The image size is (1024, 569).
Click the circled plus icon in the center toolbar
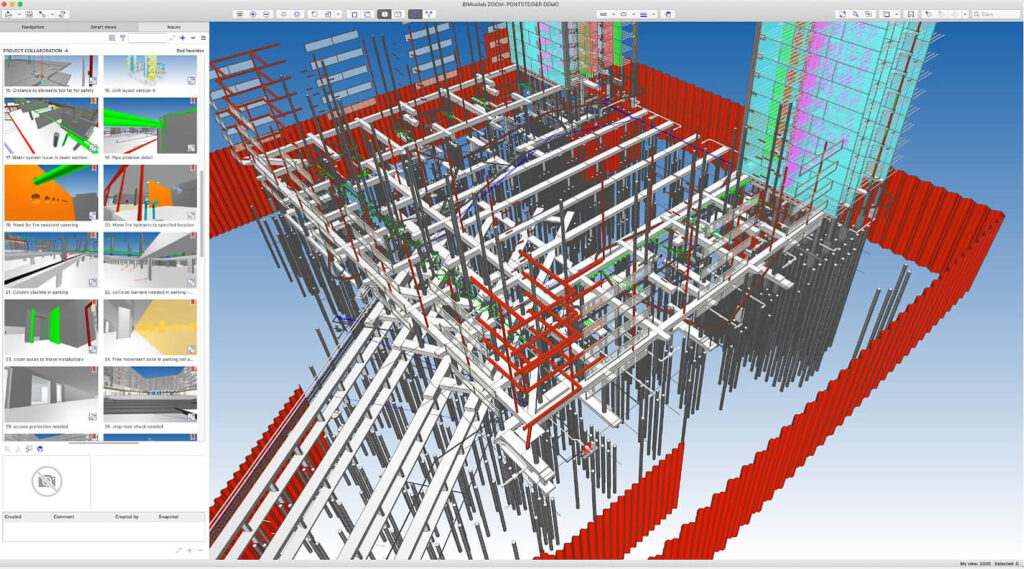pos(253,14)
